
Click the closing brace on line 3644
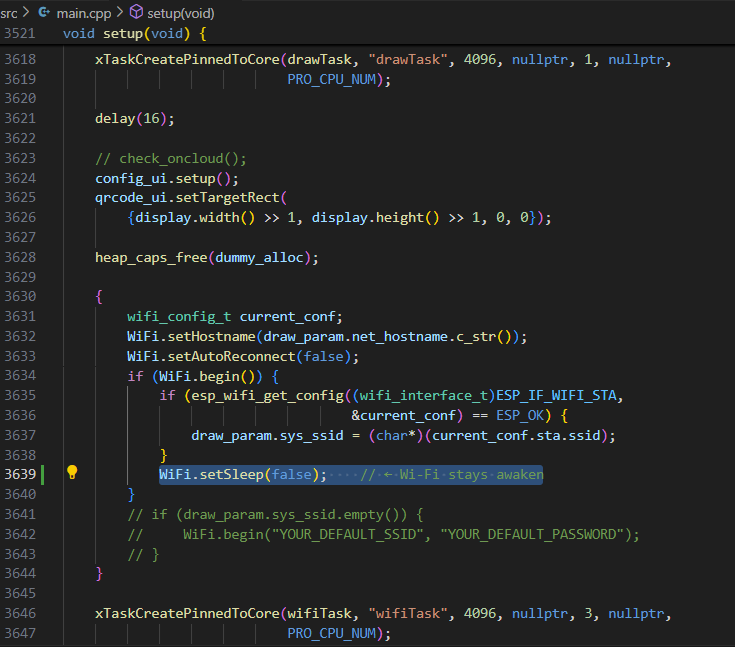pyautogui.click(x=99, y=574)
